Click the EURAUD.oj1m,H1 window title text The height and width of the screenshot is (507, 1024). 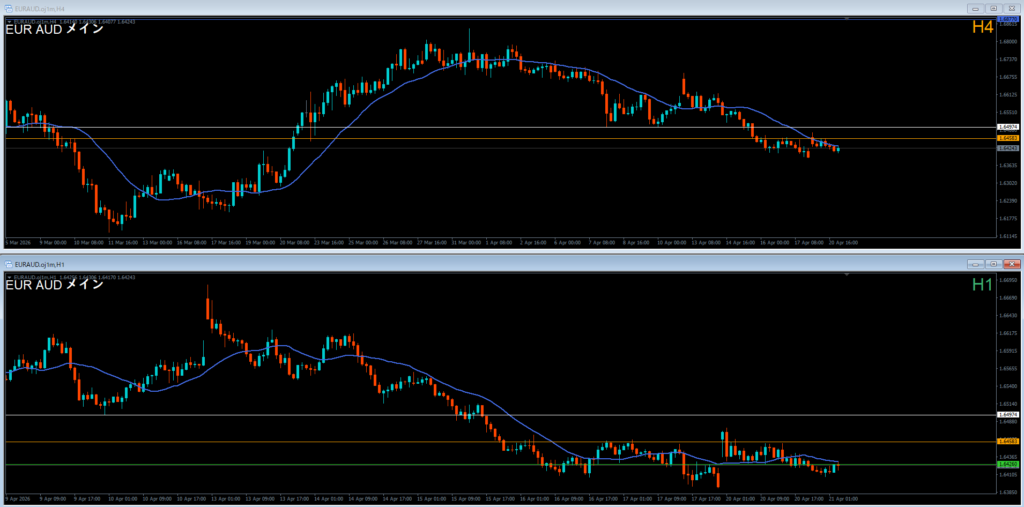tap(39, 264)
